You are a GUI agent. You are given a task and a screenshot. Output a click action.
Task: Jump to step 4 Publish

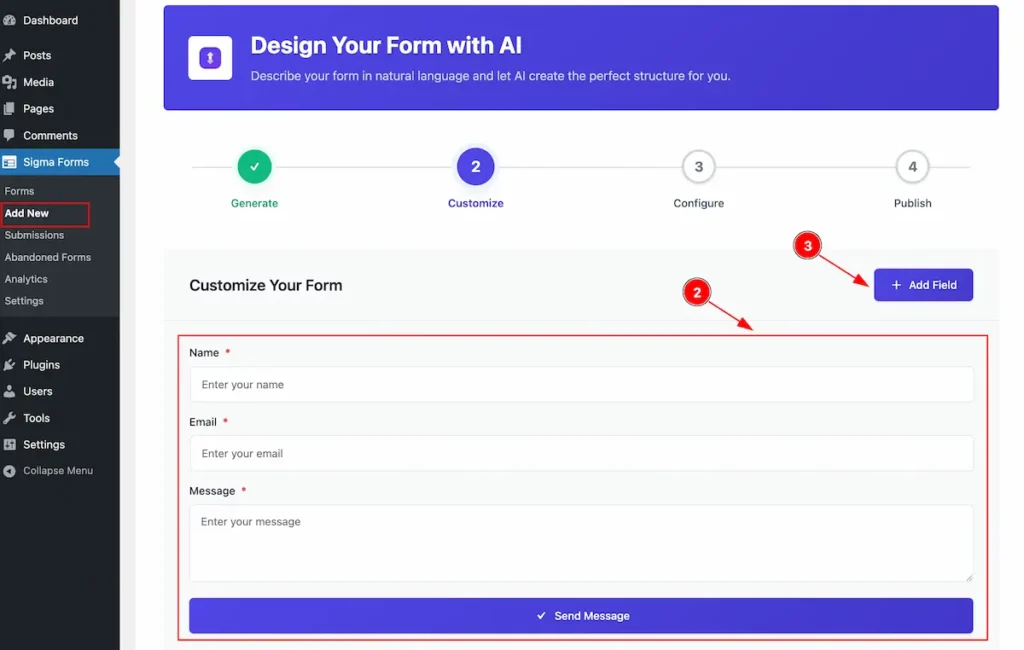click(x=912, y=167)
